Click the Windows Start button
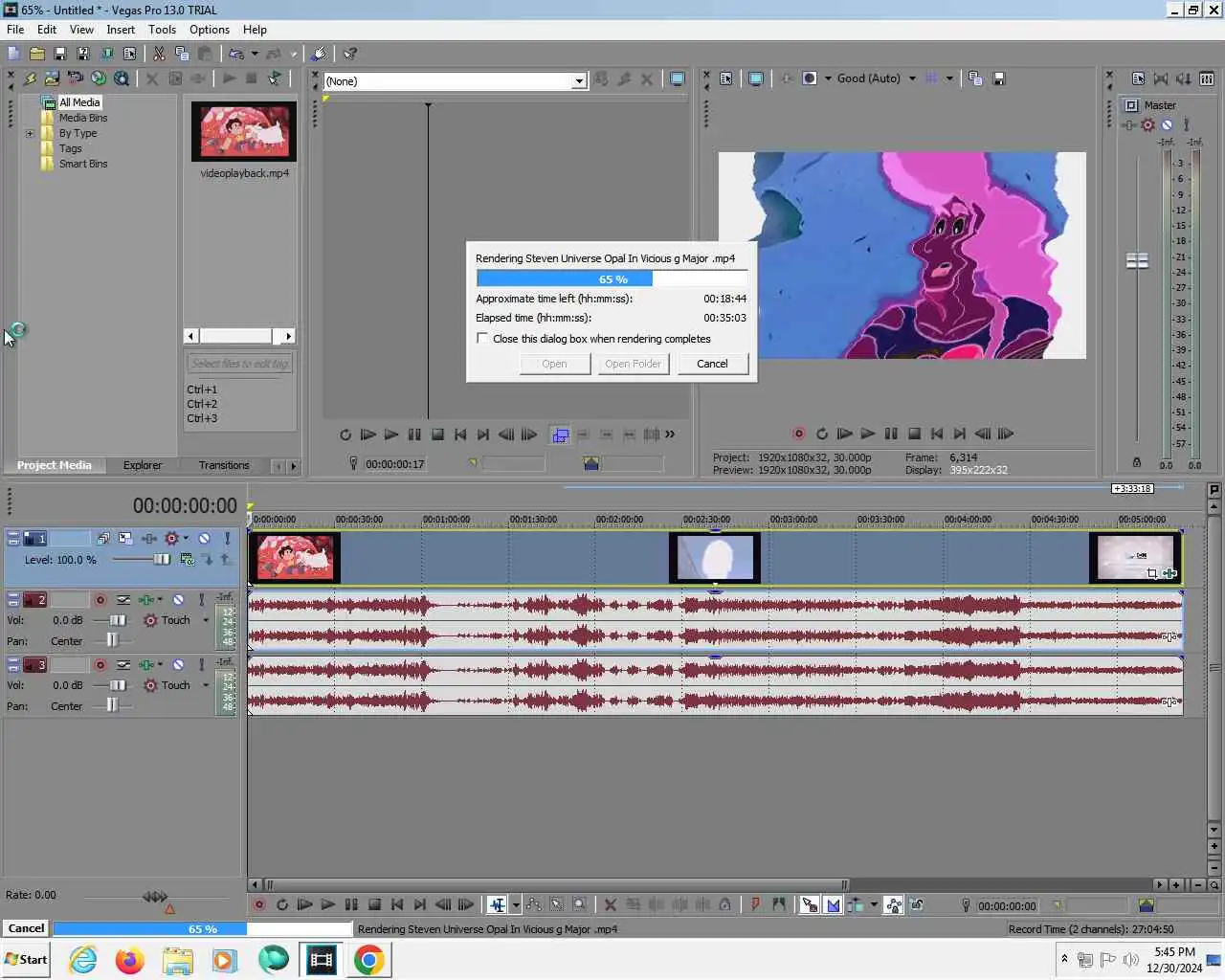 [x=26, y=960]
